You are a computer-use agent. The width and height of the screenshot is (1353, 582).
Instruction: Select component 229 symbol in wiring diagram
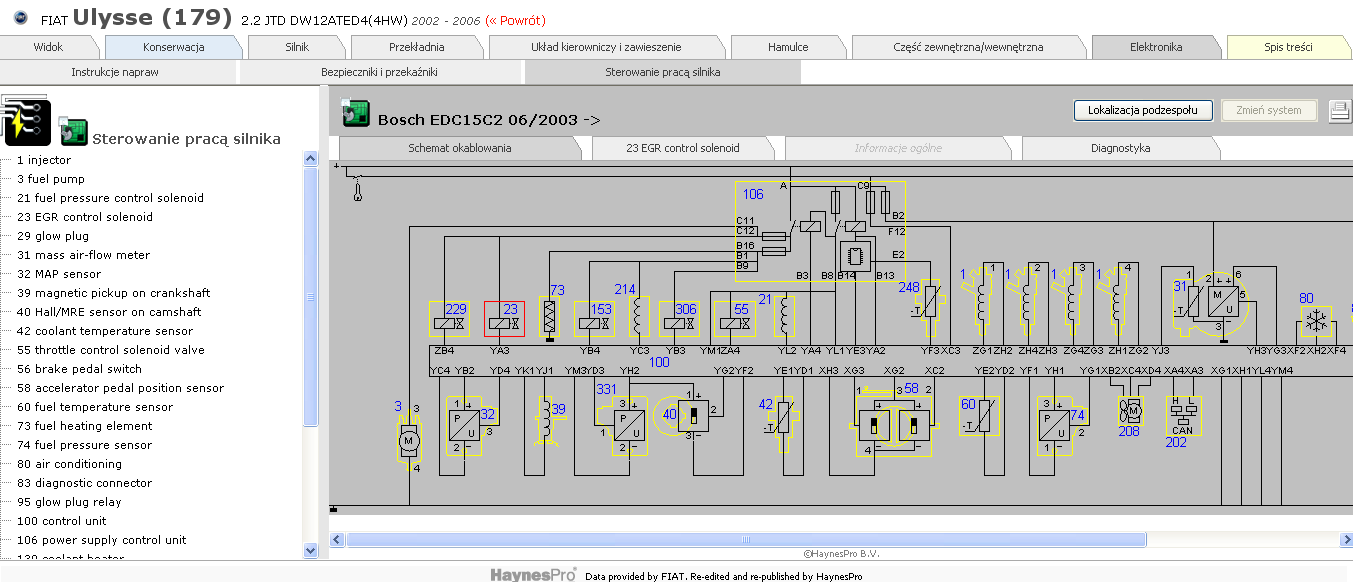pyautogui.click(x=449, y=319)
